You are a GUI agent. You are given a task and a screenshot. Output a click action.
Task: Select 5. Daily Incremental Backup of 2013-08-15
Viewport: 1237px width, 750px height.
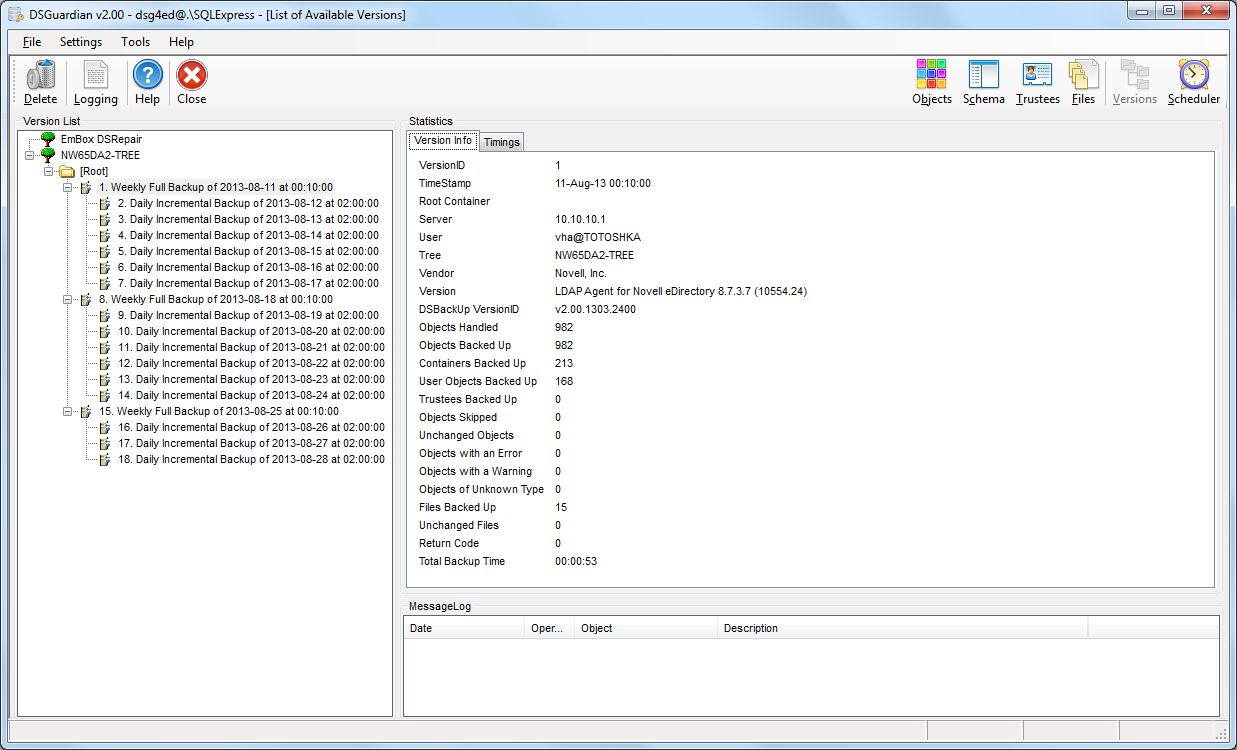coord(248,251)
